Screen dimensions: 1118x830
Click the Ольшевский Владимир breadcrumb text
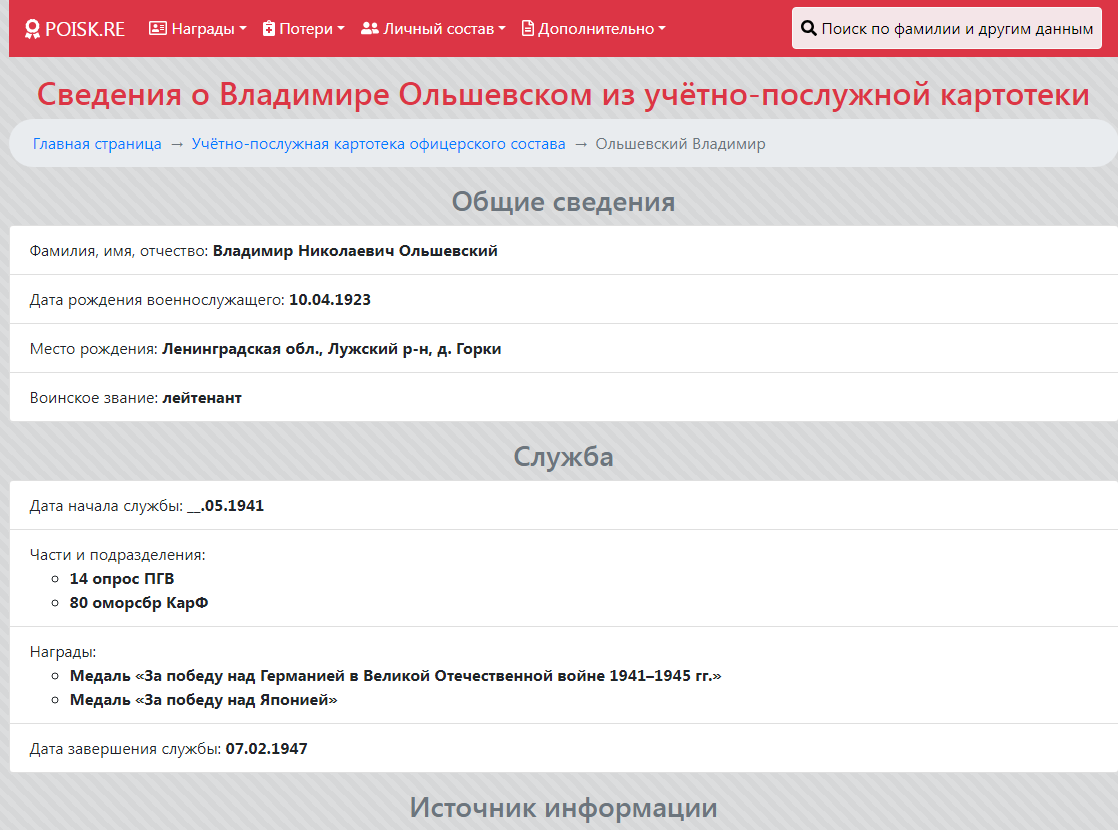coord(680,144)
